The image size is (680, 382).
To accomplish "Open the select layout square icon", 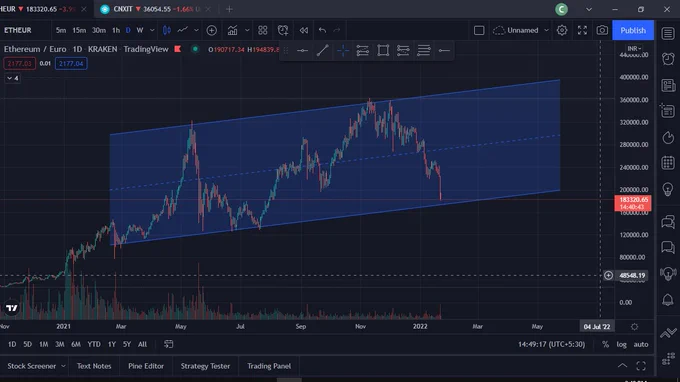I will (x=479, y=30).
